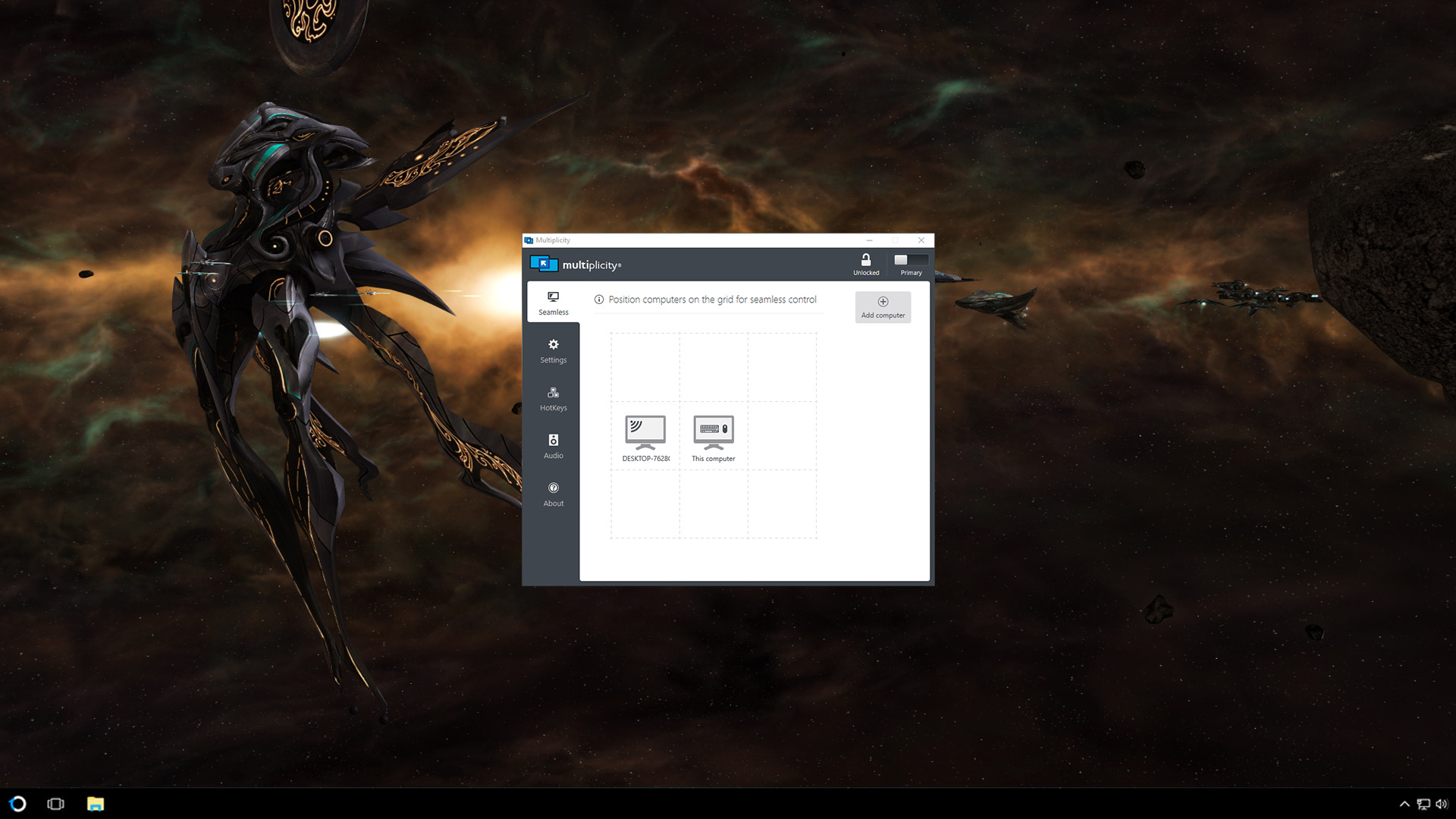Switch to the Seamless tab

(553, 303)
